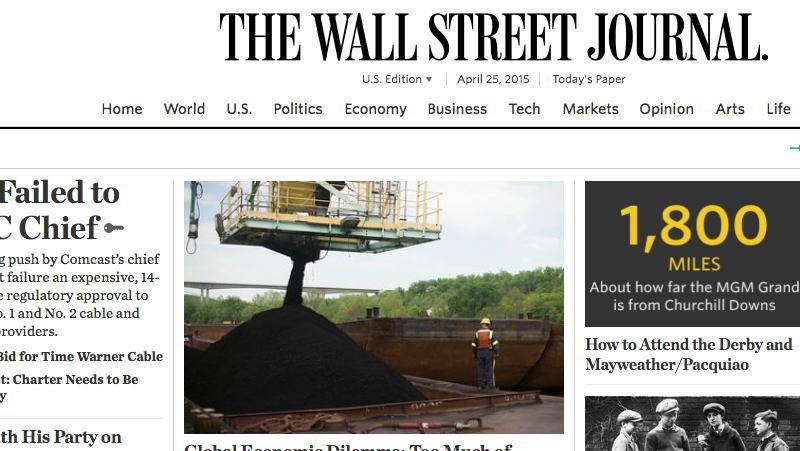
Task: Open the Politics section
Action: pos(298,109)
